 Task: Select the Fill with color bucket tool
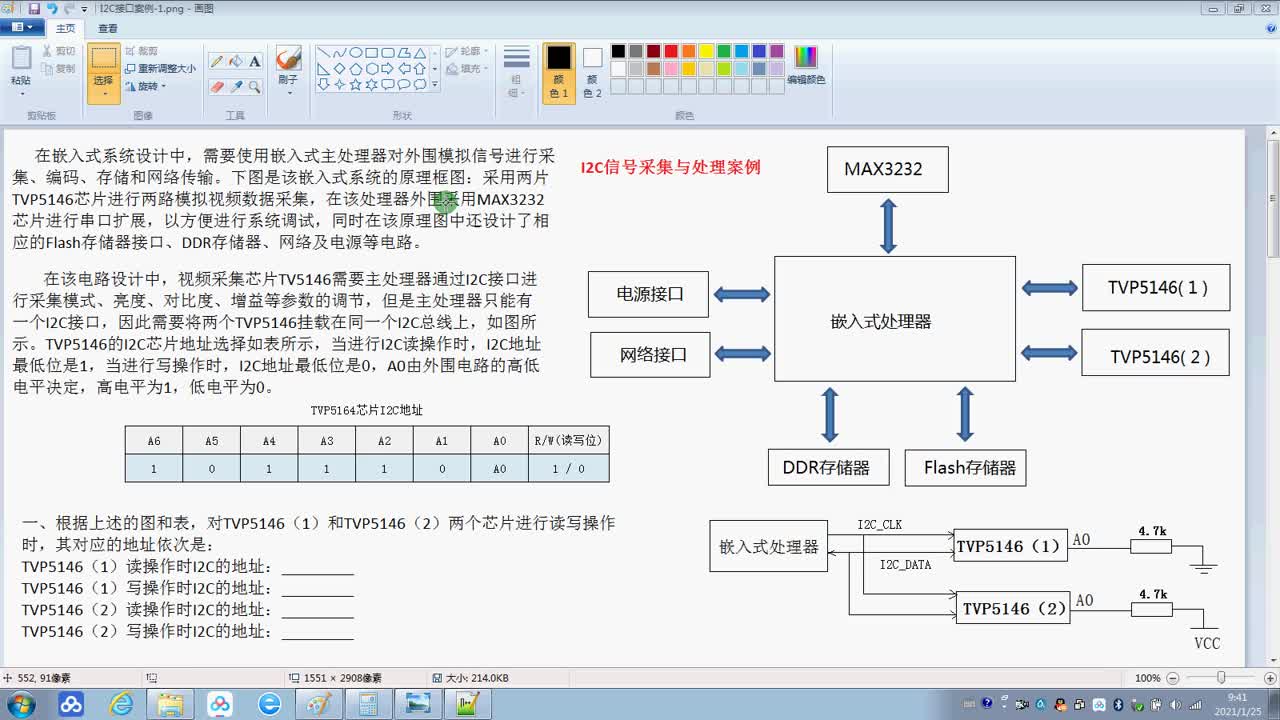pyautogui.click(x=236, y=61)
